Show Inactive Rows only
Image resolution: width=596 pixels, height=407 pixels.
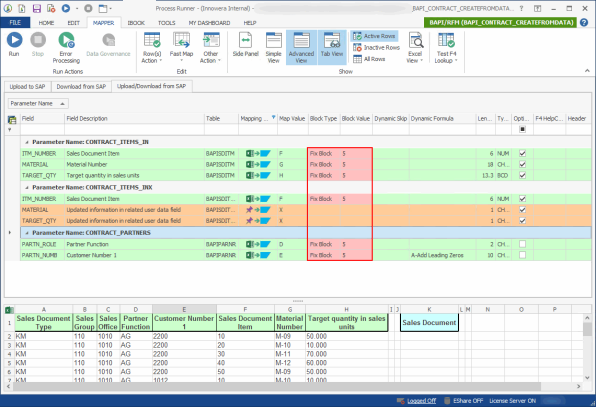click(x=376, y=48)
